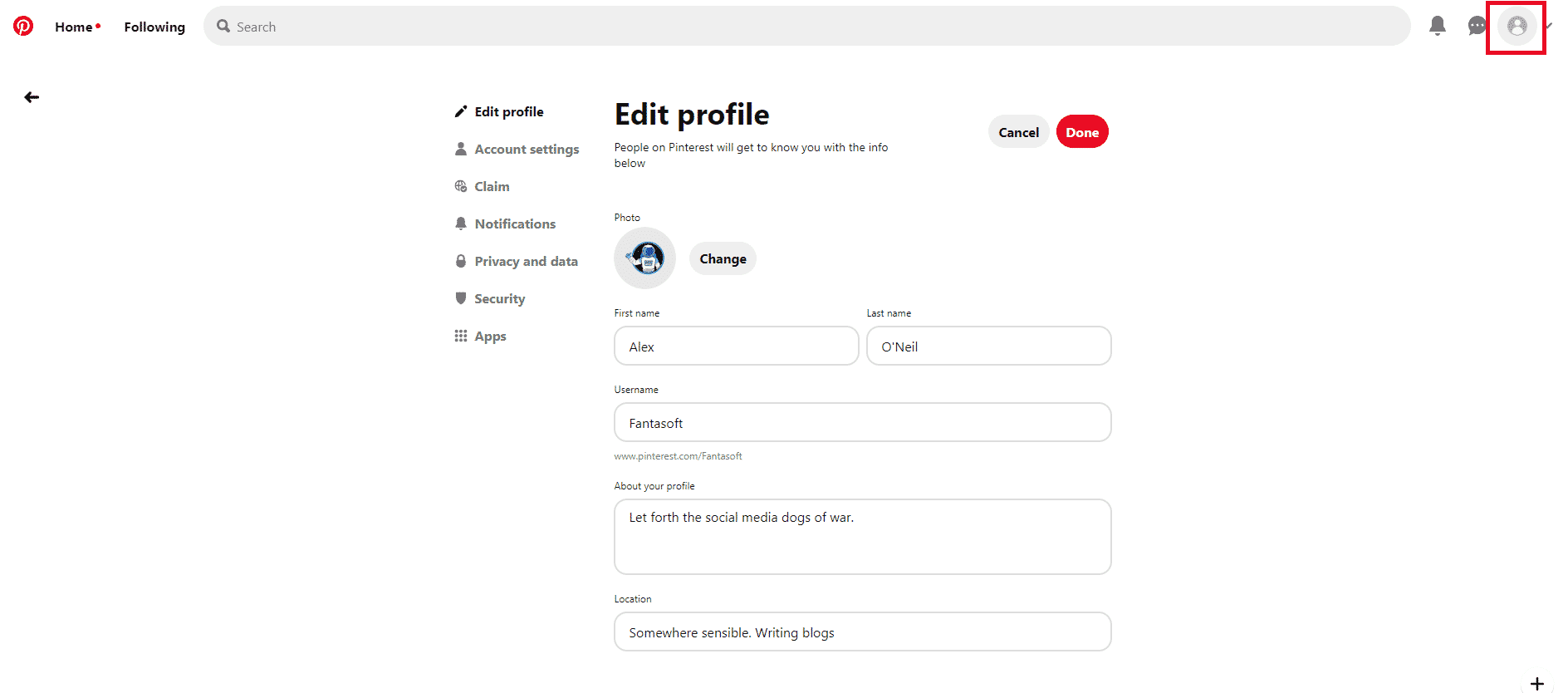Screen dimensions: 1568x693
Task: Click the 'People on Pinterest will get to know you' text
Action: click(x=751, y=155)
